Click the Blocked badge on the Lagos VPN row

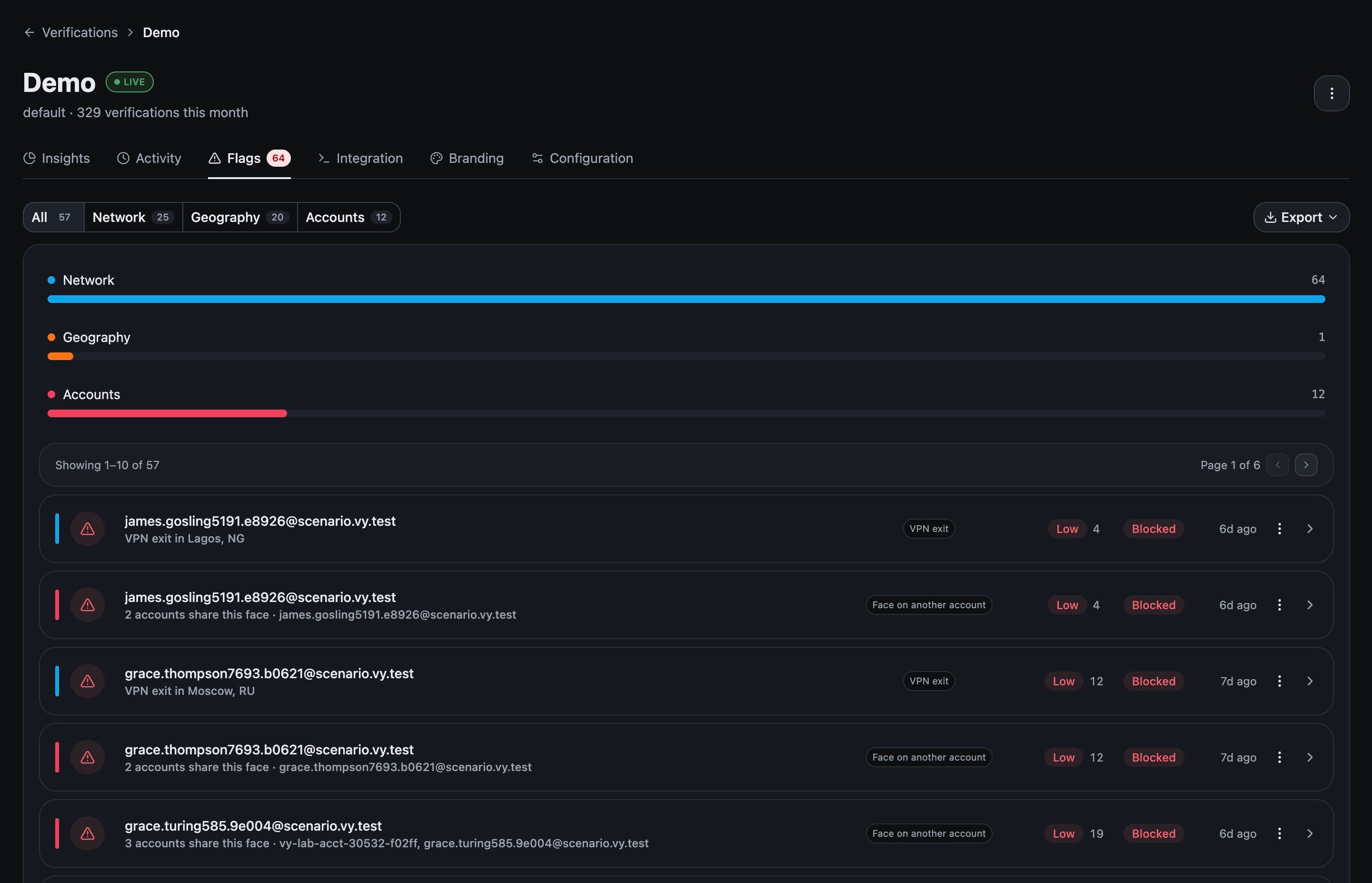point(1153,529)
